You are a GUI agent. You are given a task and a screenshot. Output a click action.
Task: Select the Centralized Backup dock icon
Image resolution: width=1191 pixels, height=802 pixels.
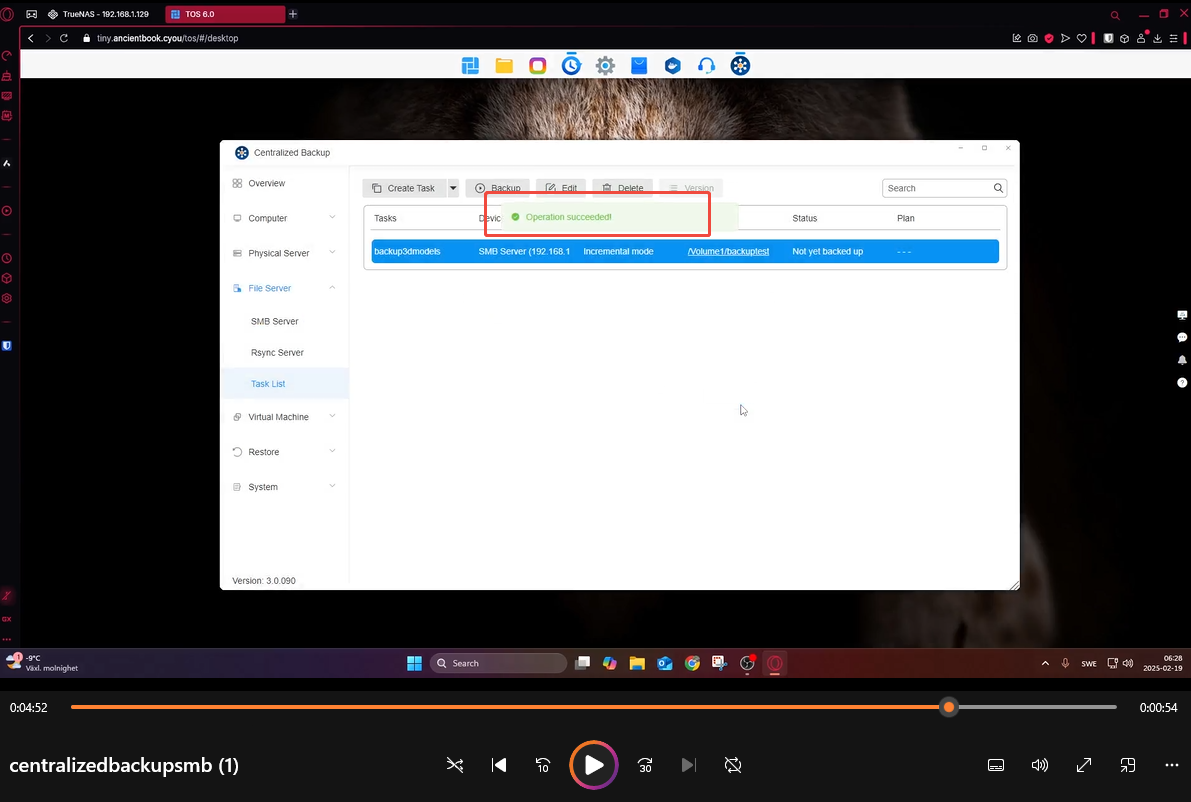741,65
